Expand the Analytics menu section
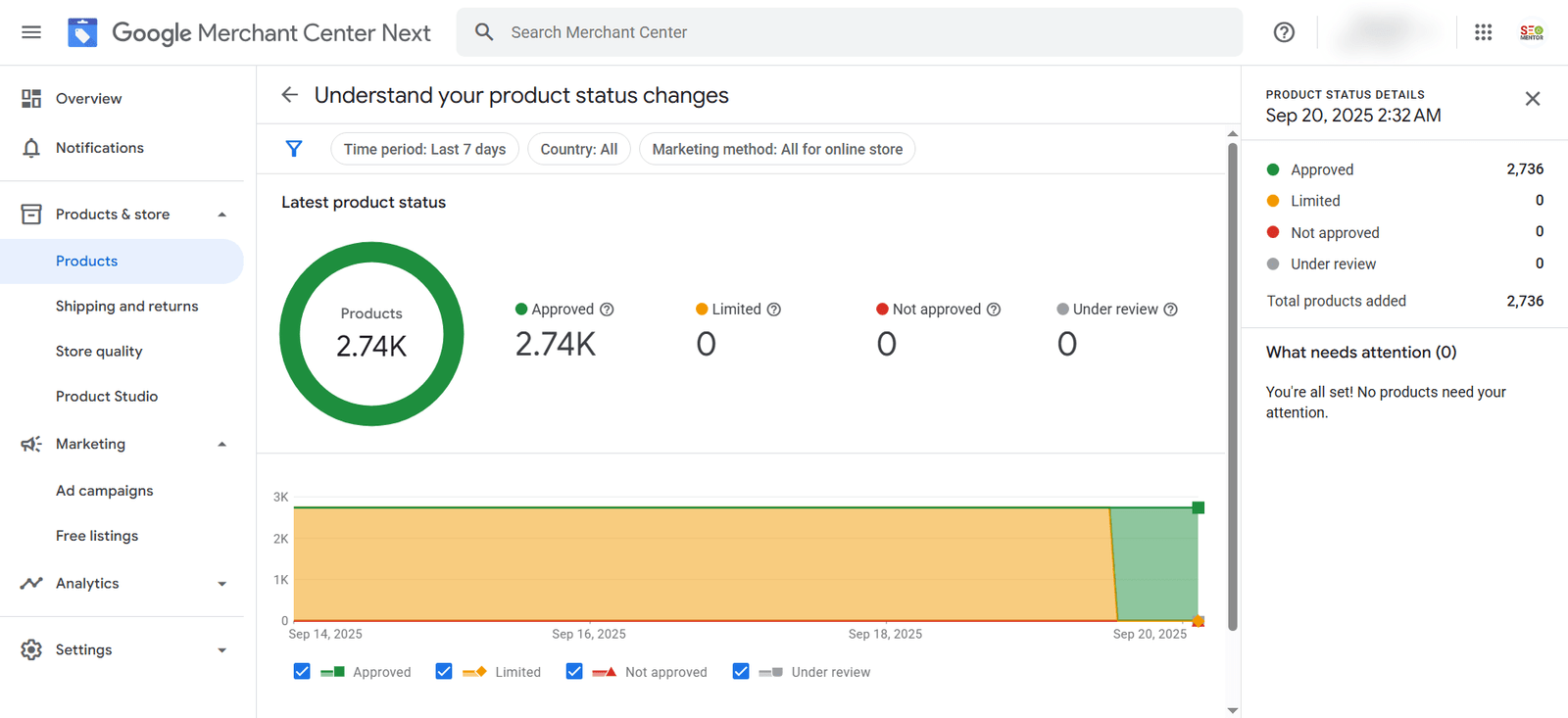The height and width of the screenshot is (718, 1568). coord(222,584)
